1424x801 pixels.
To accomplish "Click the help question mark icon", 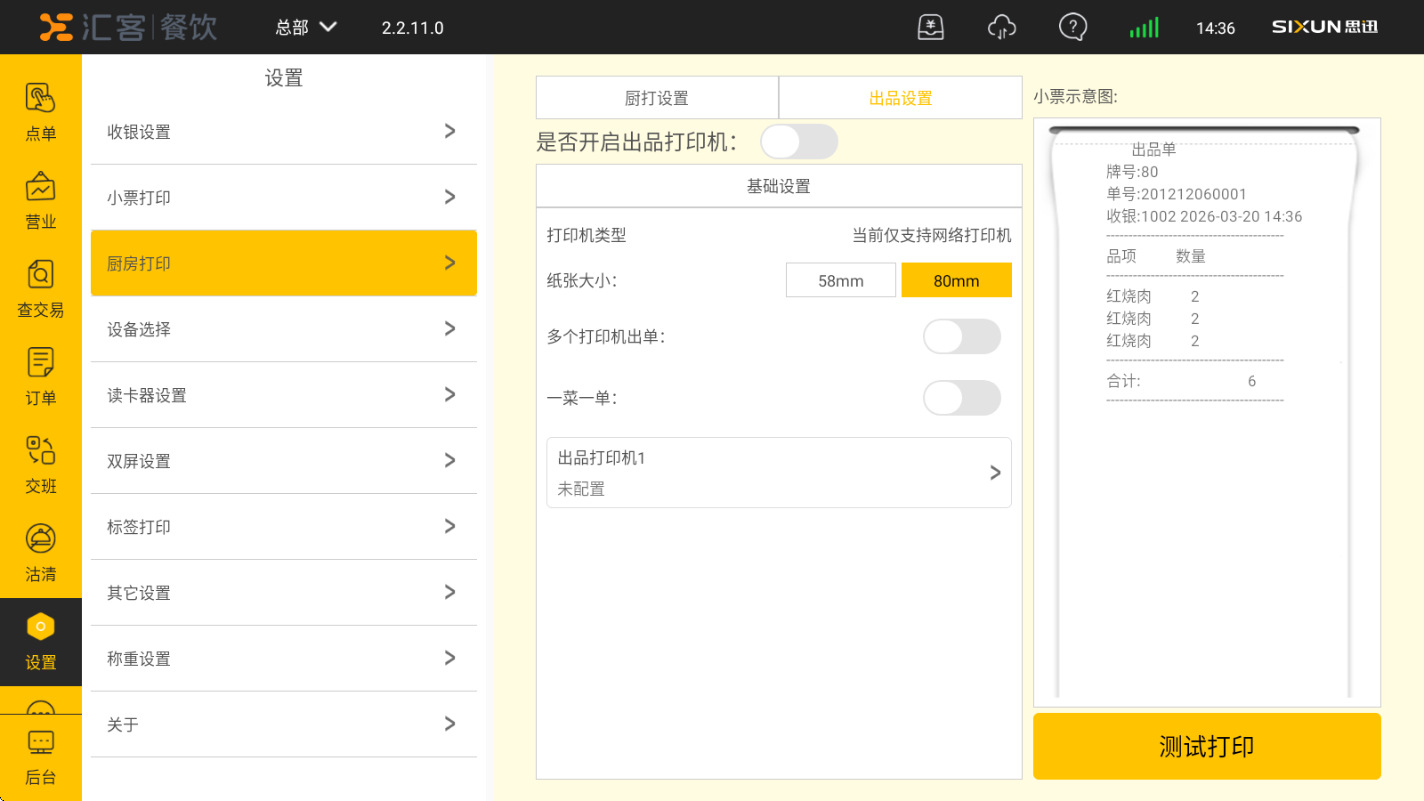I will [x=1072, y=27].
